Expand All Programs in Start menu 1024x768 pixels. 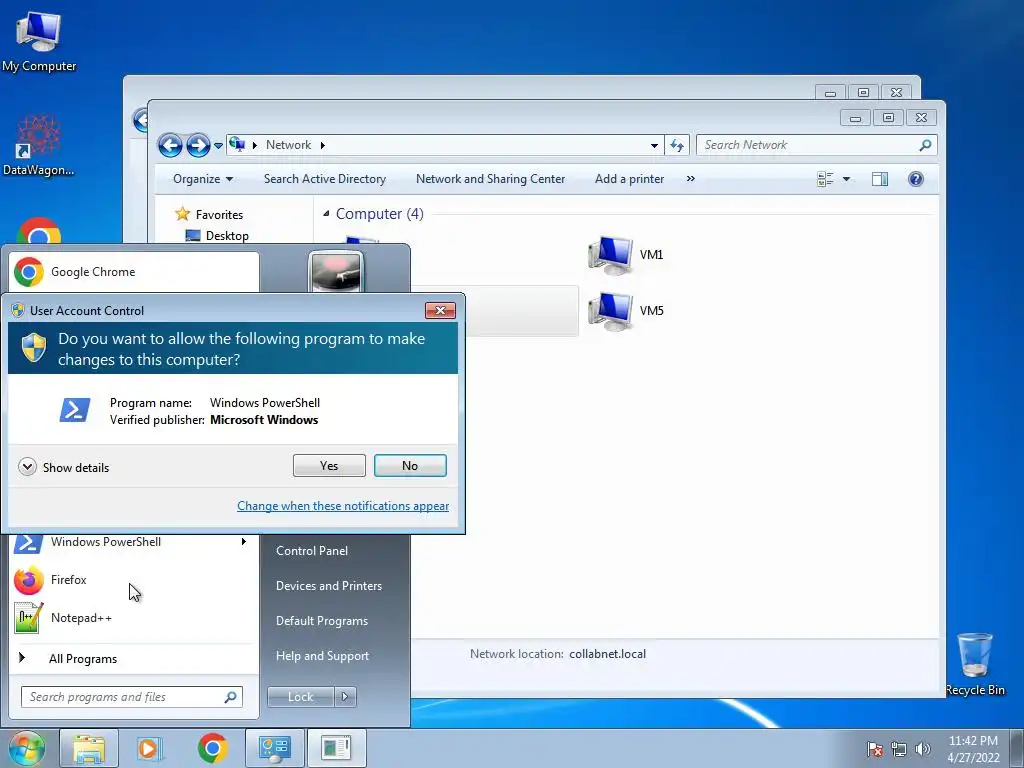click(82, 659)
